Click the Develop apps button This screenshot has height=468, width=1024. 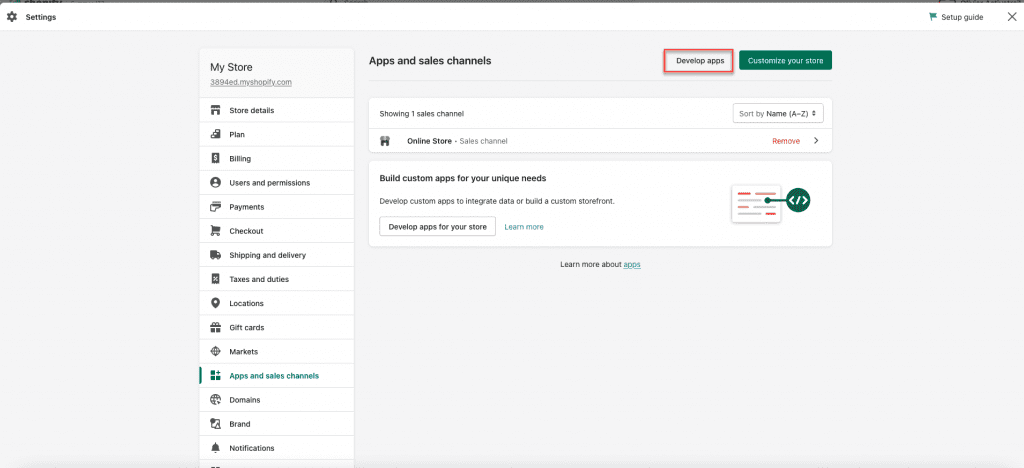pyautogui.click(x=700, y=61)
